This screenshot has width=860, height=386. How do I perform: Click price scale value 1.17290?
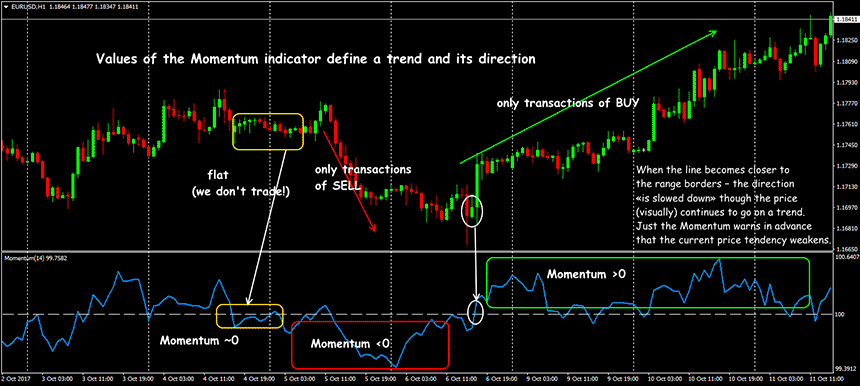(x=847, y=166)
